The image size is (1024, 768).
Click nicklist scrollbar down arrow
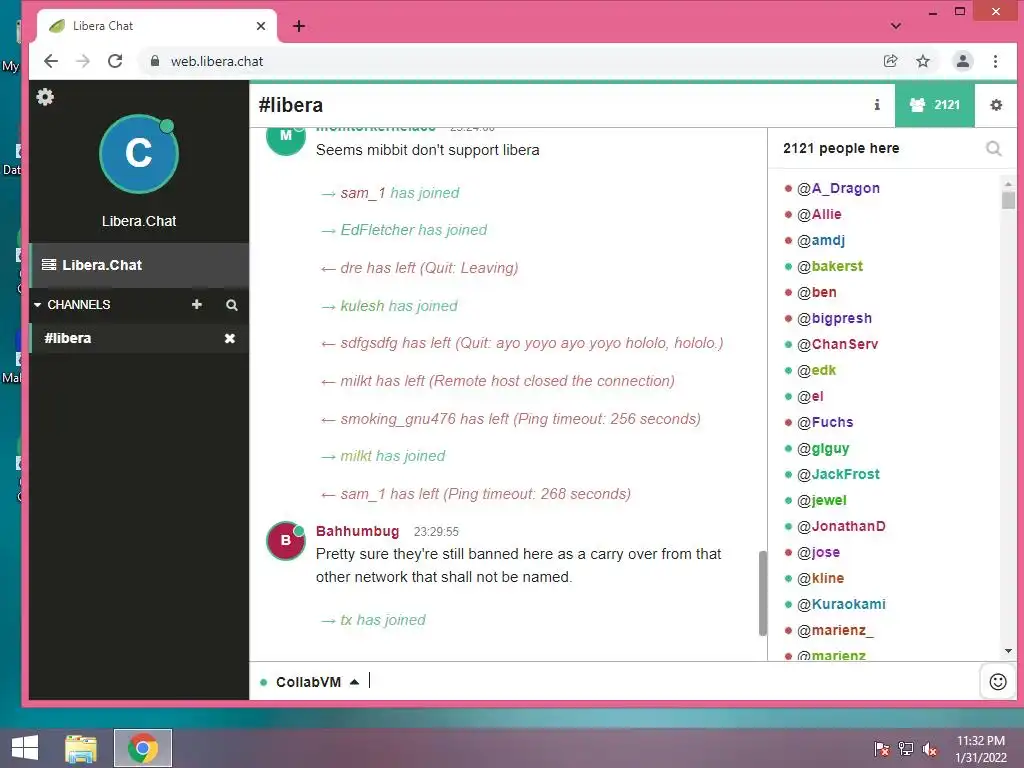(1008, 651)
